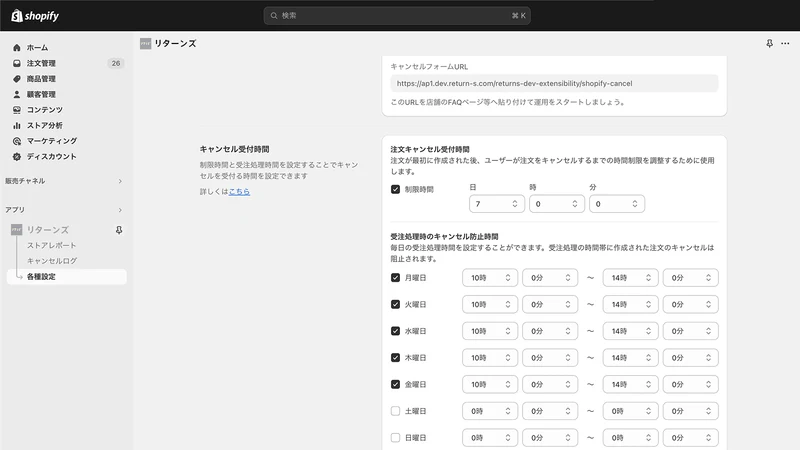Uncheck the 月曜日 checkbox
This screenshot has width=800, height=450.
click(395, 278)
